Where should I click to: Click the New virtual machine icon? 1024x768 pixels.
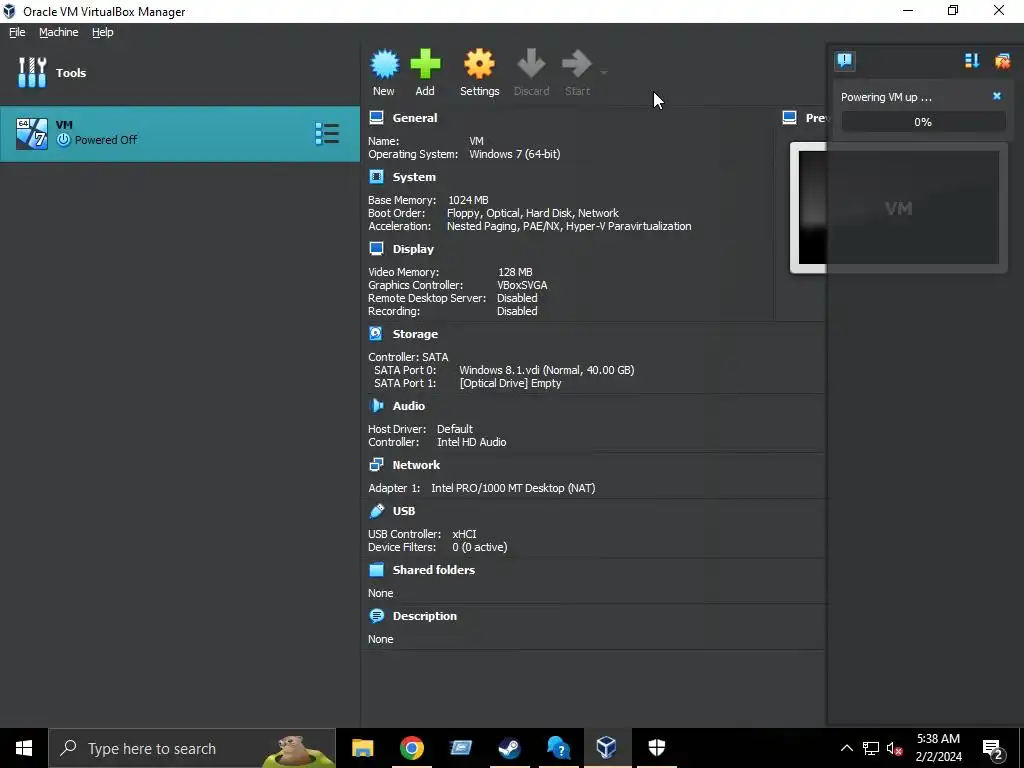pyautogui.click(x=384, y=64)
